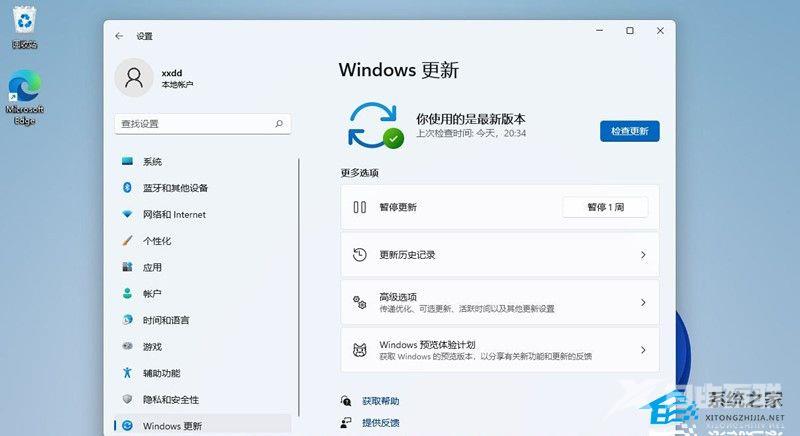Click the 隐私和安全性 shield icon
Viewport: 800px width, 436px height.
(128, 399)
